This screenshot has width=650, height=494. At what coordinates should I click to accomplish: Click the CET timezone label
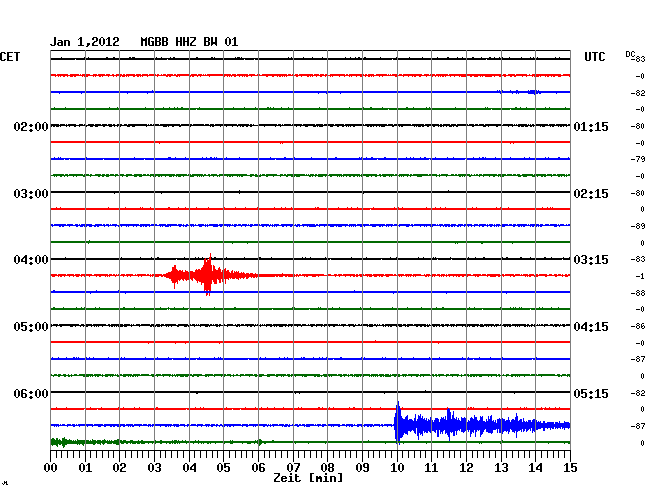(x=10, y=57)
